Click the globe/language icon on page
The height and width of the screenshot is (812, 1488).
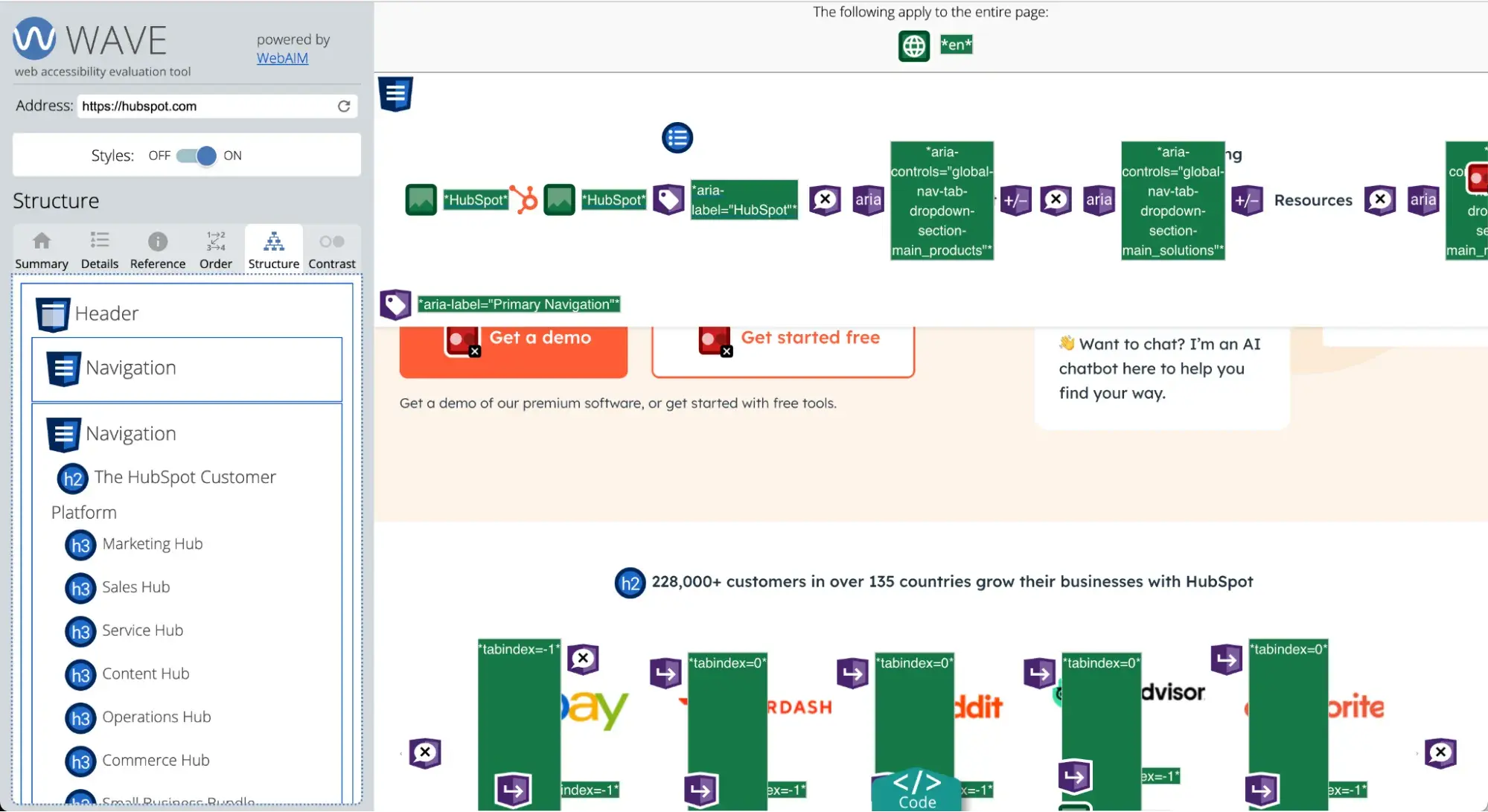912,44
